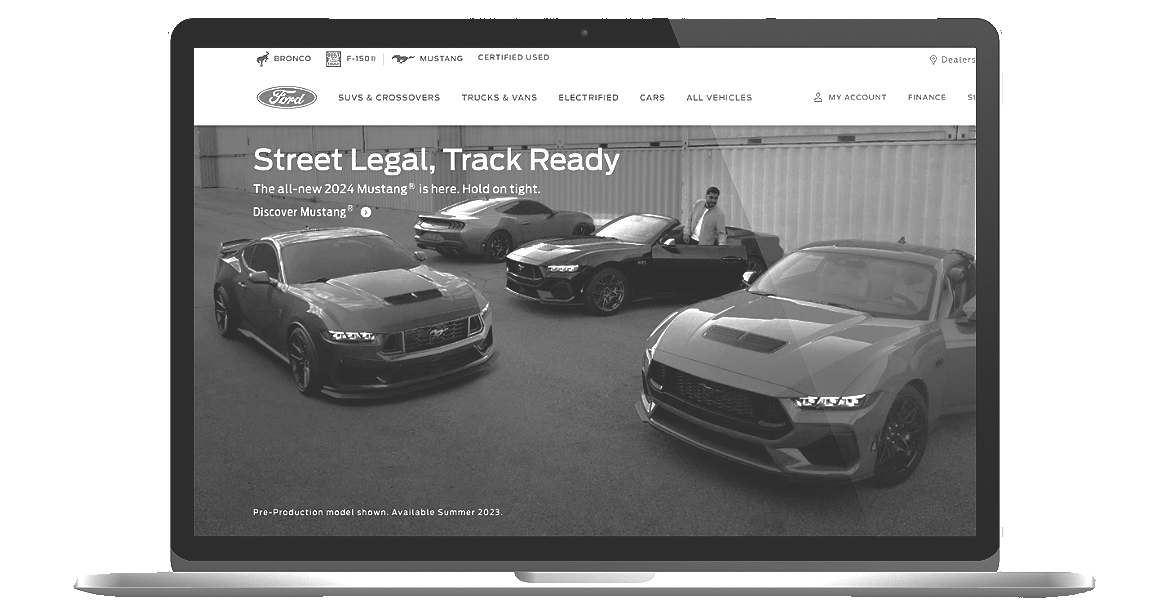This screenshot has width=1170, height=612.
Task: Open the Finance menu
Action: pos(927,98)
